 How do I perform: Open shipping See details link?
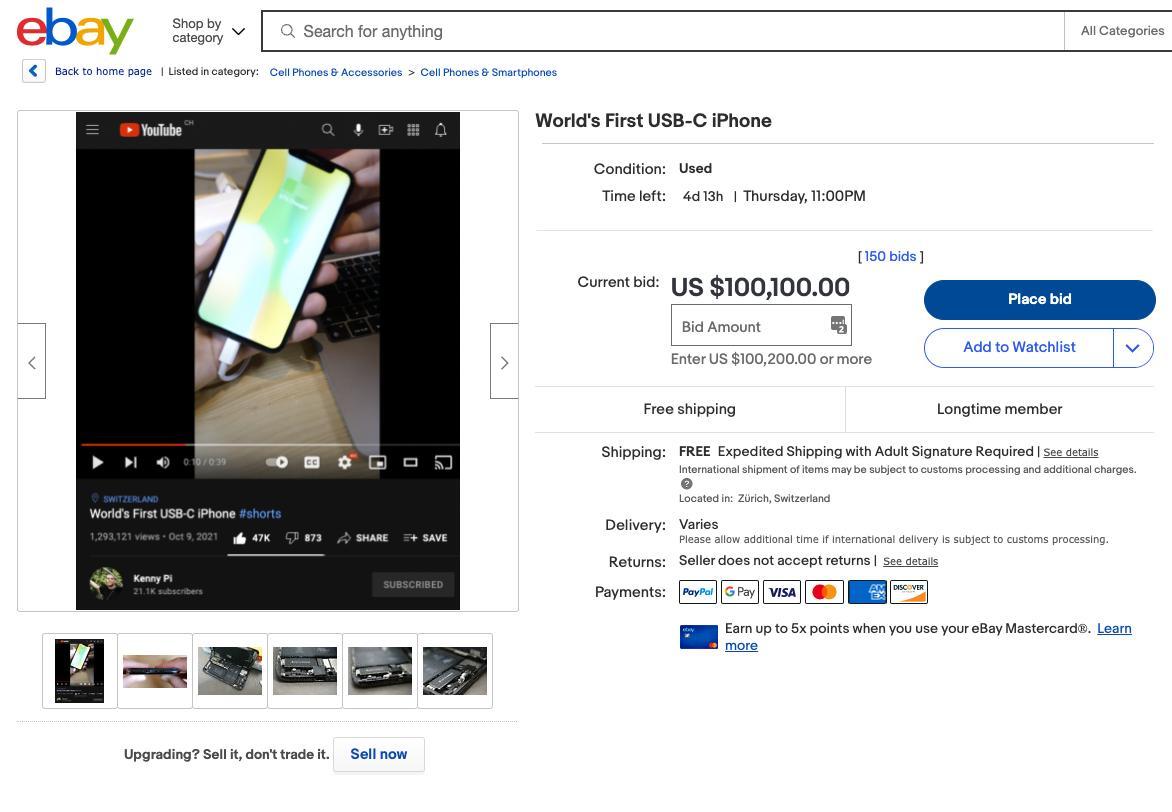pyautogui.click(x=1071, y=452)
